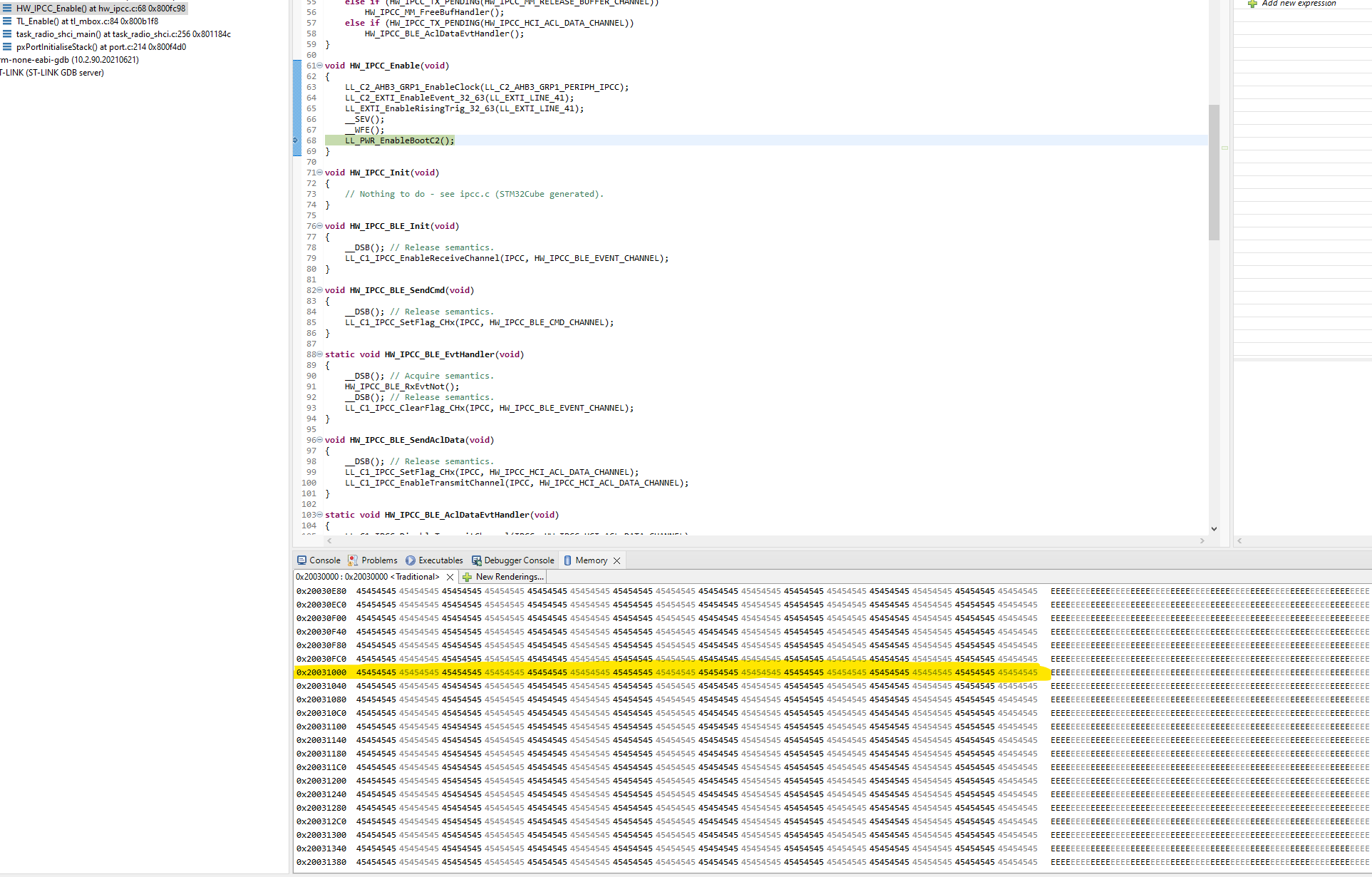The height and width of the screenshot is (877, 1372).
Task: Select the 0x20030000 Traditional rendering tab
Action: (x=367, y=576)
